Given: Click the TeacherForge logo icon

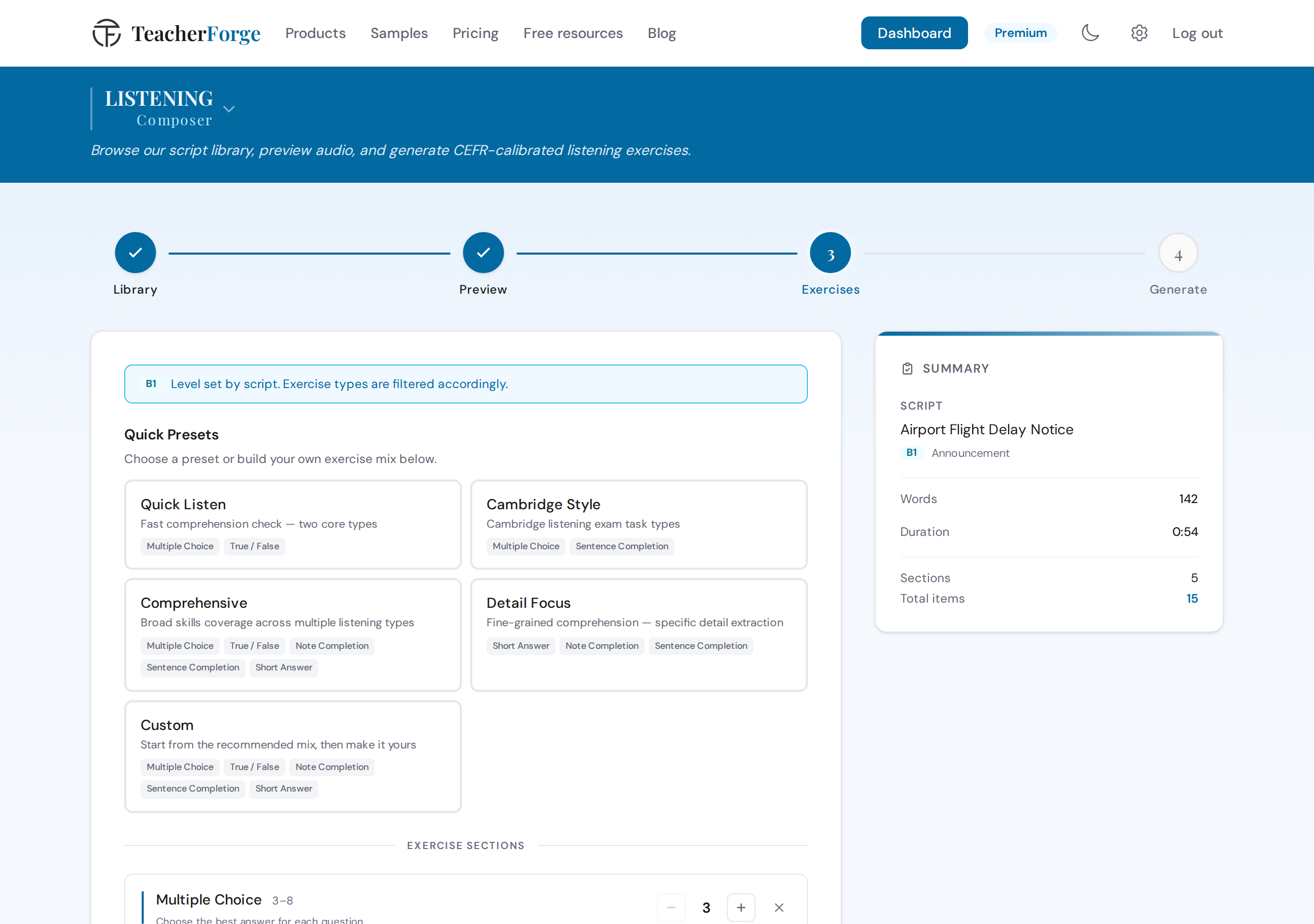Looking at the screenshot, I should (x=106, y=33).
